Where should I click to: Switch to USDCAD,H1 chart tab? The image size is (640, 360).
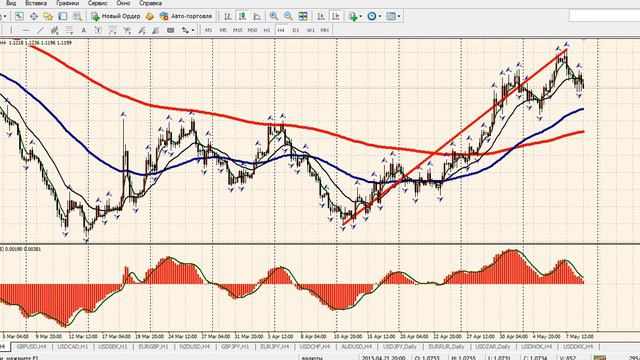coord(73,347)
